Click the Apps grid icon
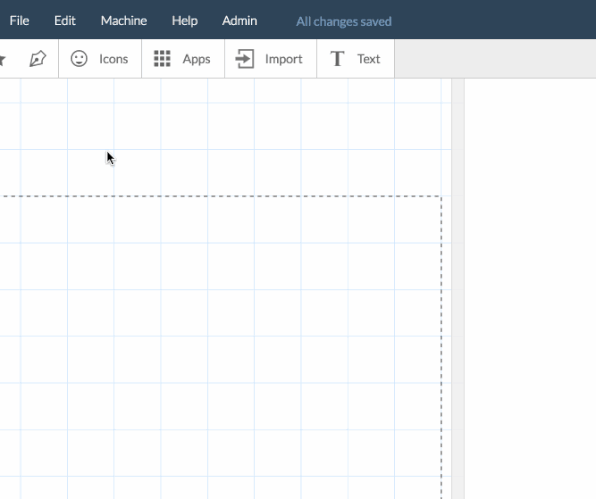Viewport: 596px width, 499px height. click(162, 59)
